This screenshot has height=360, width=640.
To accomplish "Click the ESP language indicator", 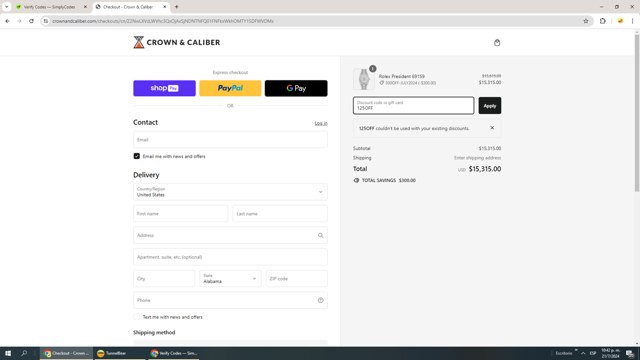I will tap(593, 353).
